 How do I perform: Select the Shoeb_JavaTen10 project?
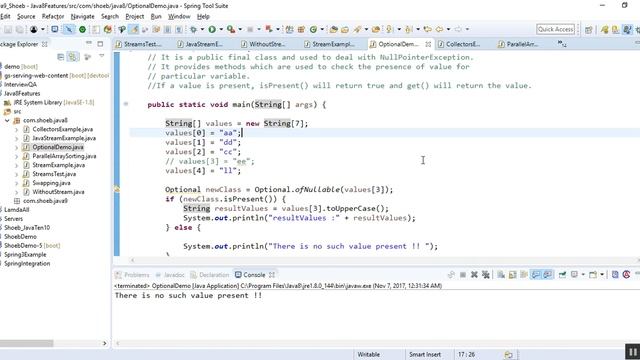click(27, 228)
